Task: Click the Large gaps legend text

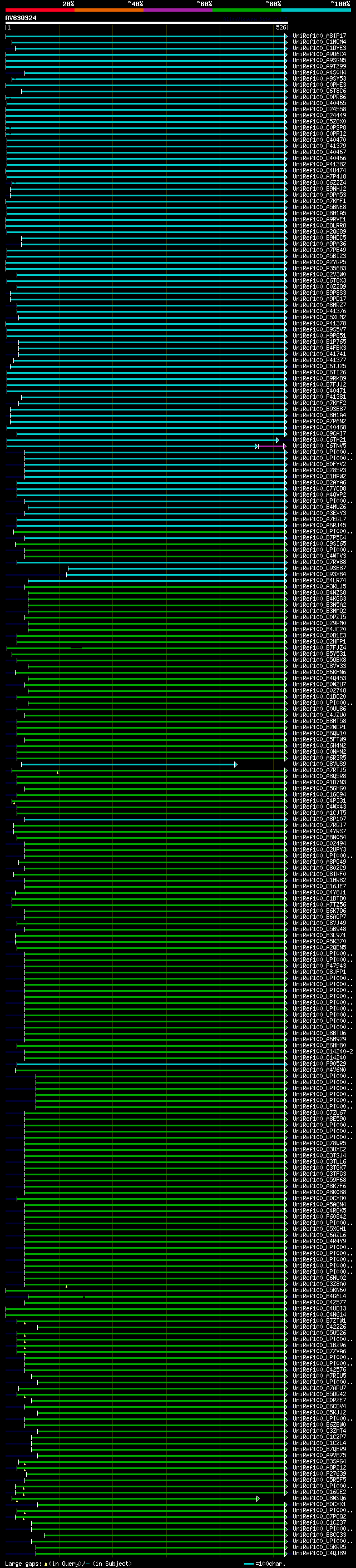Action: (x=68, y=1563)
